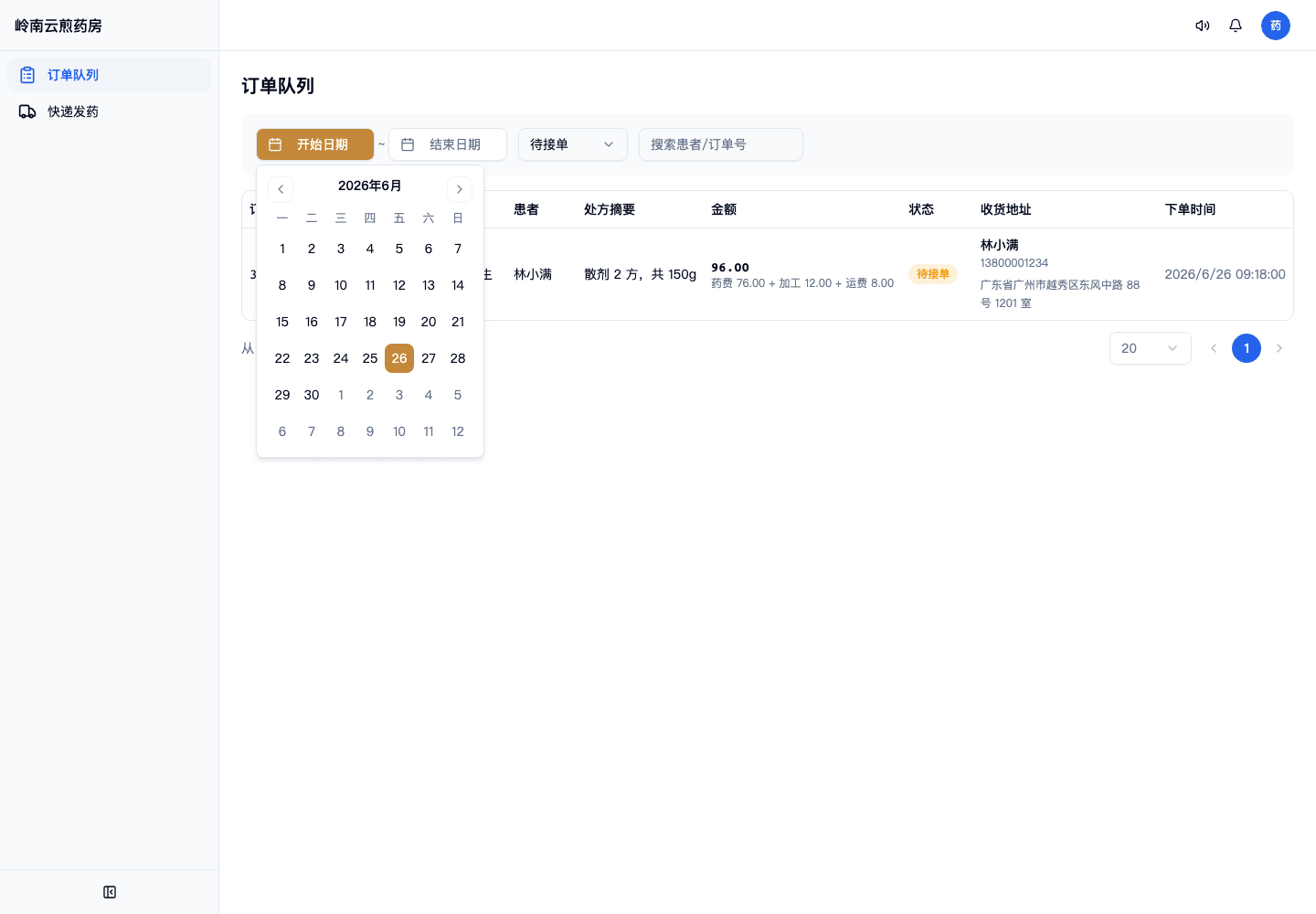1316x914 pixels.
Task: Click the 岭南云煎药房 logo title
Action: 58,26
